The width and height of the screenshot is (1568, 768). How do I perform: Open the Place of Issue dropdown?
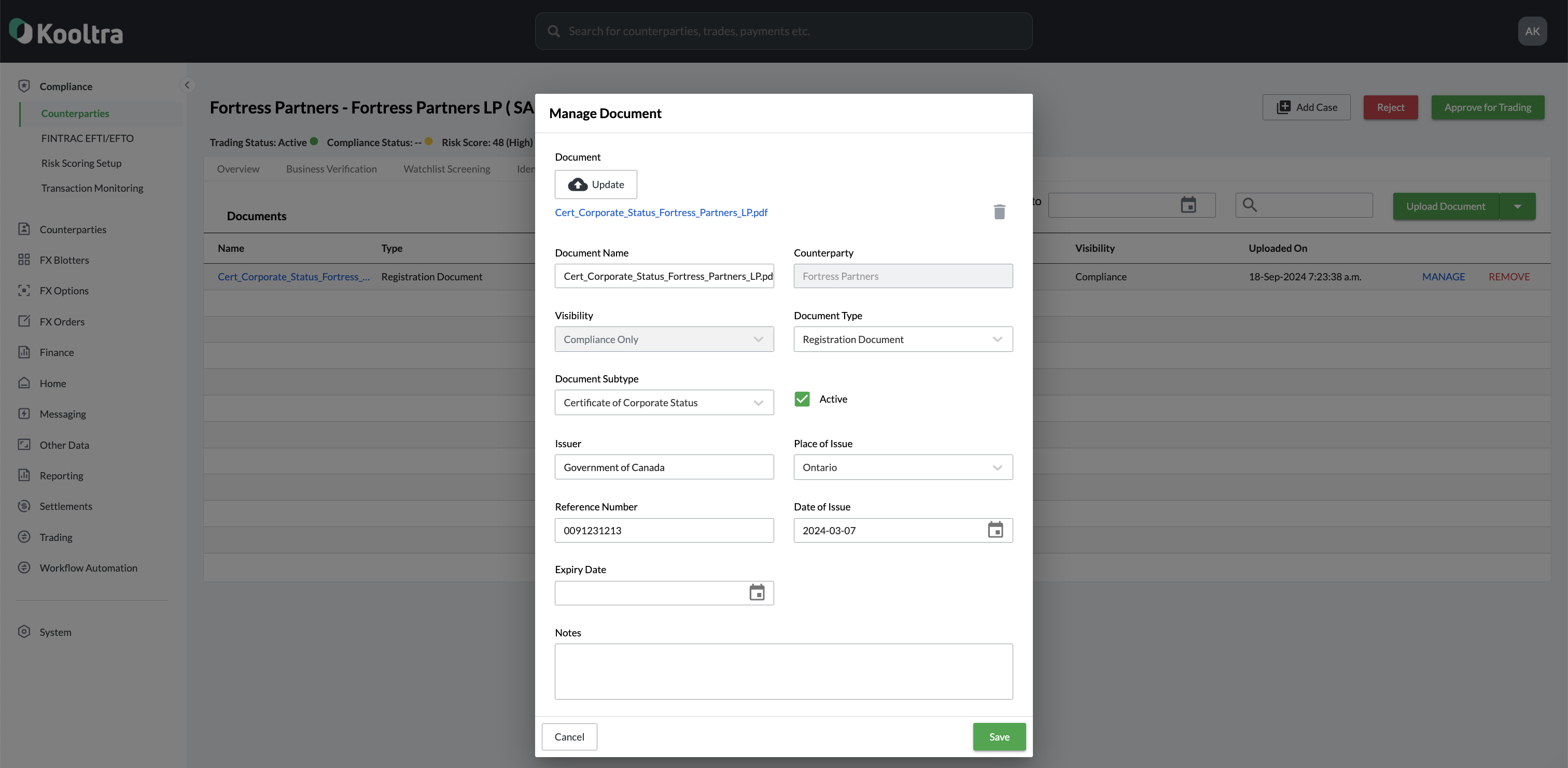(x=903, y=467)
